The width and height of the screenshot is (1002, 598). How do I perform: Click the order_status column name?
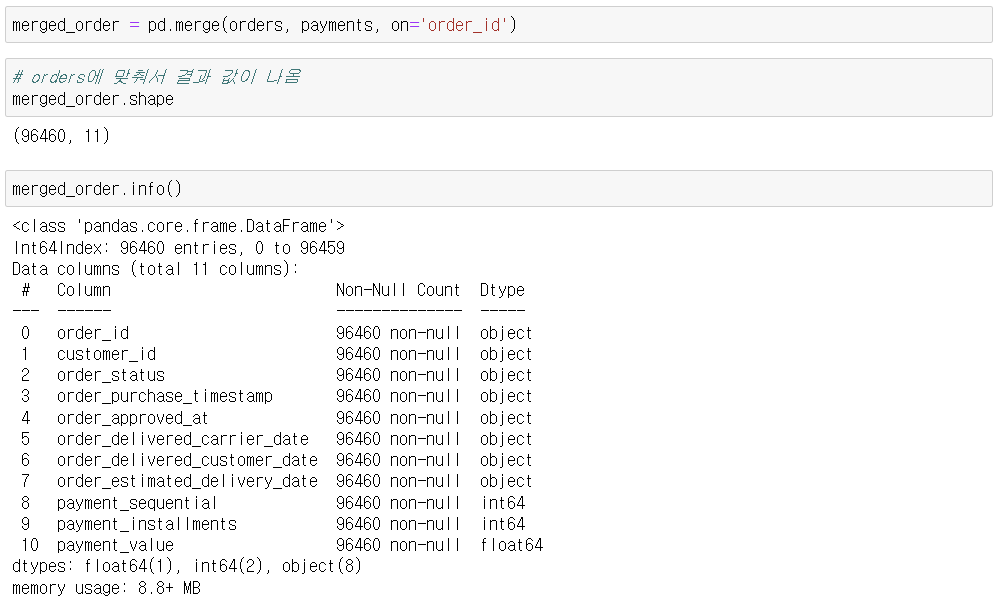(111, 375)
